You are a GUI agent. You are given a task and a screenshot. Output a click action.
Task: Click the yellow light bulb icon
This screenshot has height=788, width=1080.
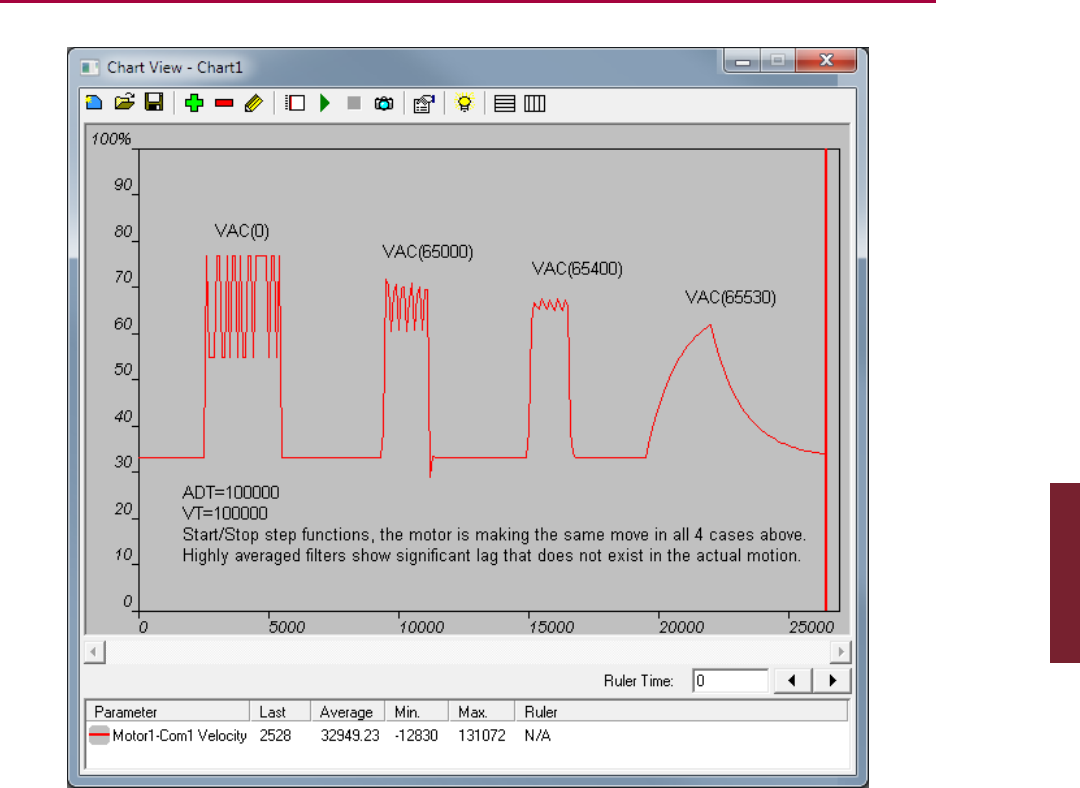coord(465,103)
